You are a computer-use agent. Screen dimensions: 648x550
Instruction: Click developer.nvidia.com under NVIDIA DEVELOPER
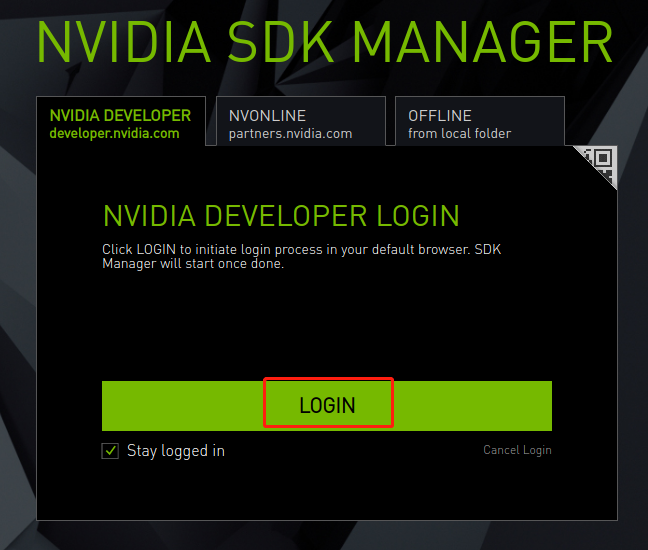(114, 133)
